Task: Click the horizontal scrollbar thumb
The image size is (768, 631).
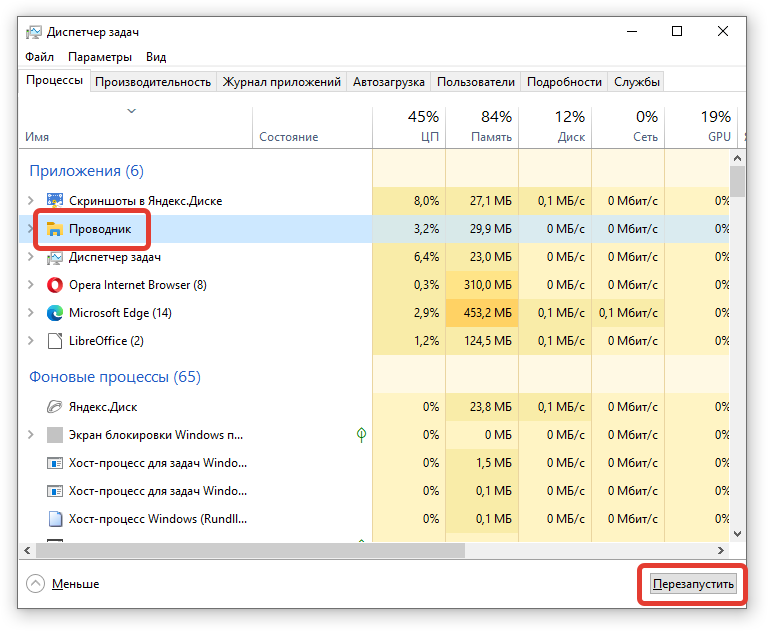Action: click(x=250, y=550)
